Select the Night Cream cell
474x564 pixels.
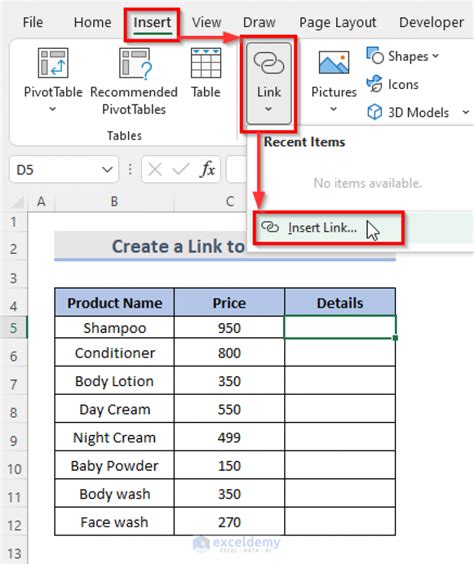pos(114,437)
